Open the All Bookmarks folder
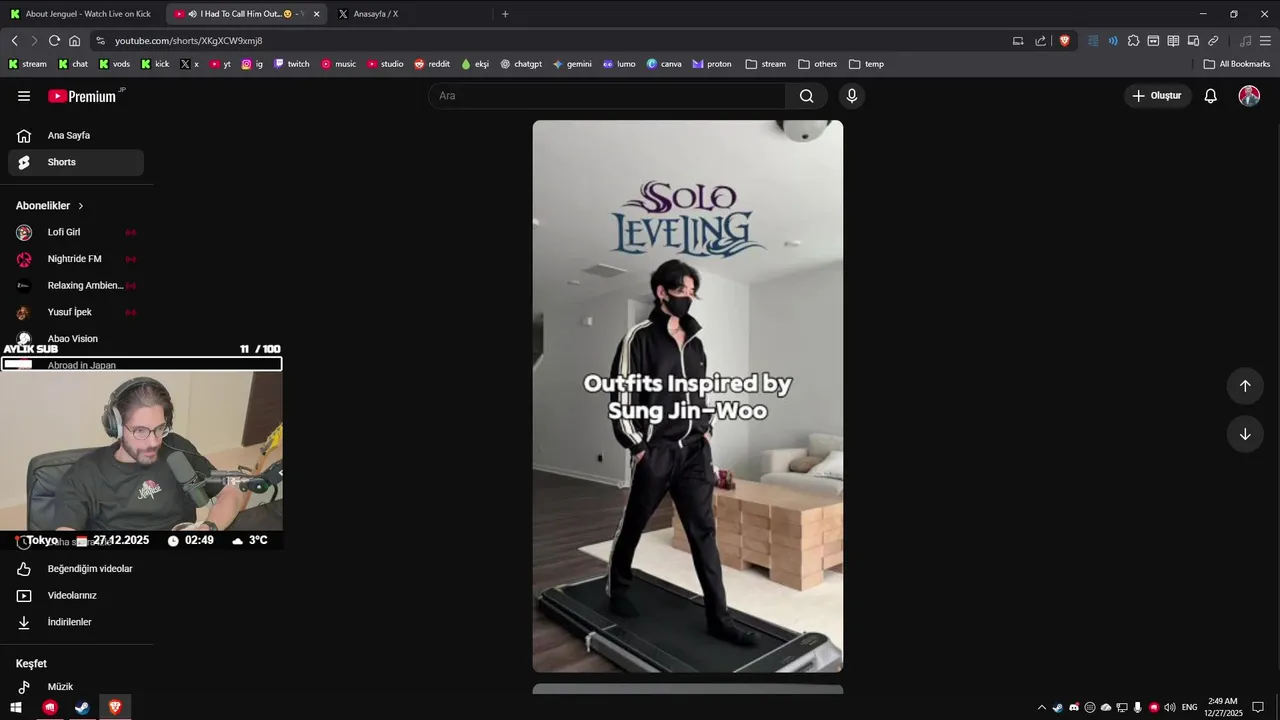This screenshot has height=720, width=1280. 1237,64
